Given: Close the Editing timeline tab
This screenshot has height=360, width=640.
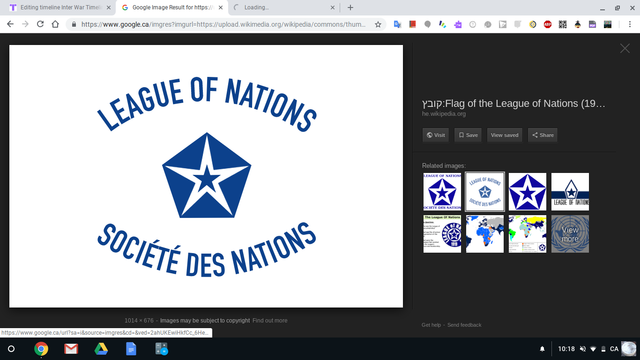Looking at the screenshot, I should (109, 7).
